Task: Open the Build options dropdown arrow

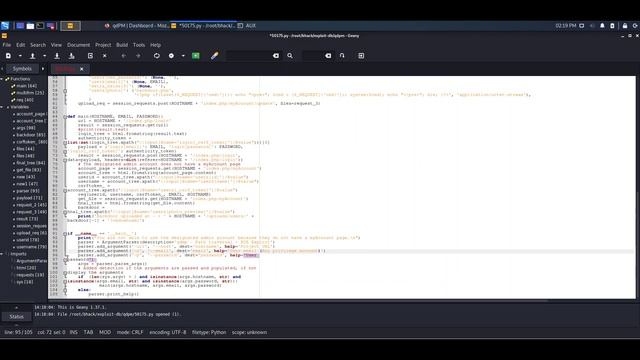Action: point(183,56)
